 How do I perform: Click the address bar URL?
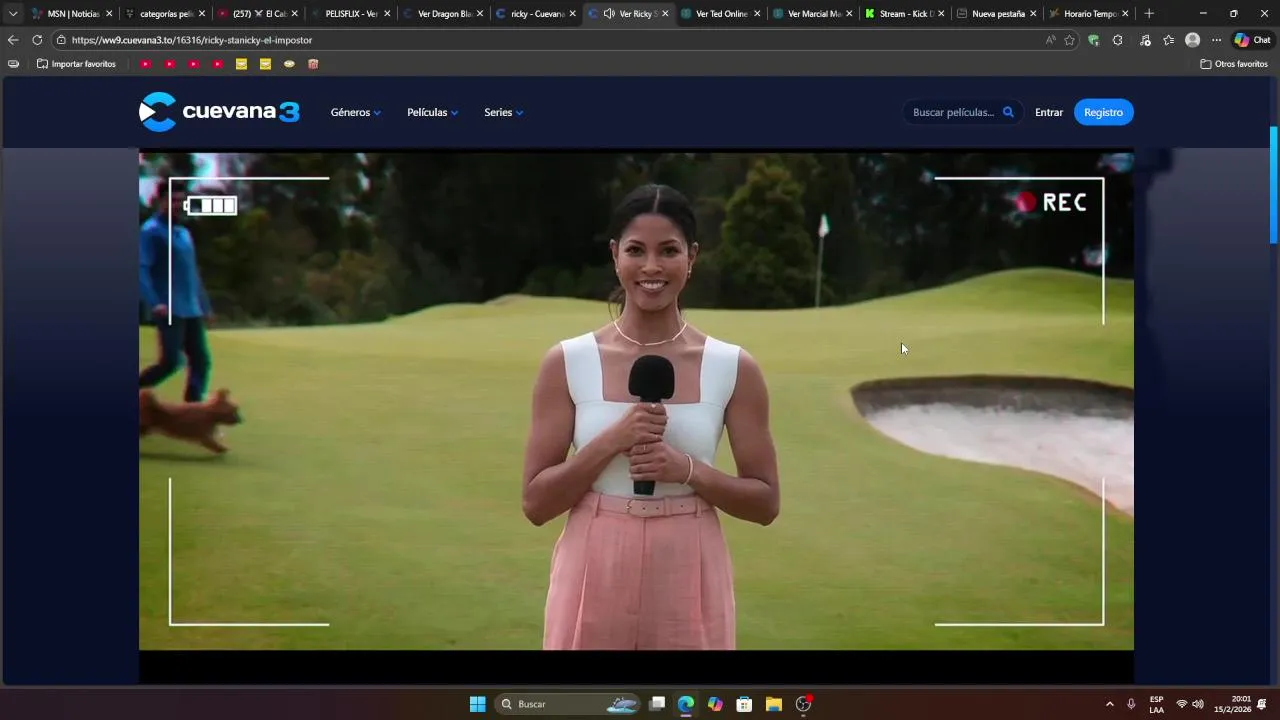(192, 40)
